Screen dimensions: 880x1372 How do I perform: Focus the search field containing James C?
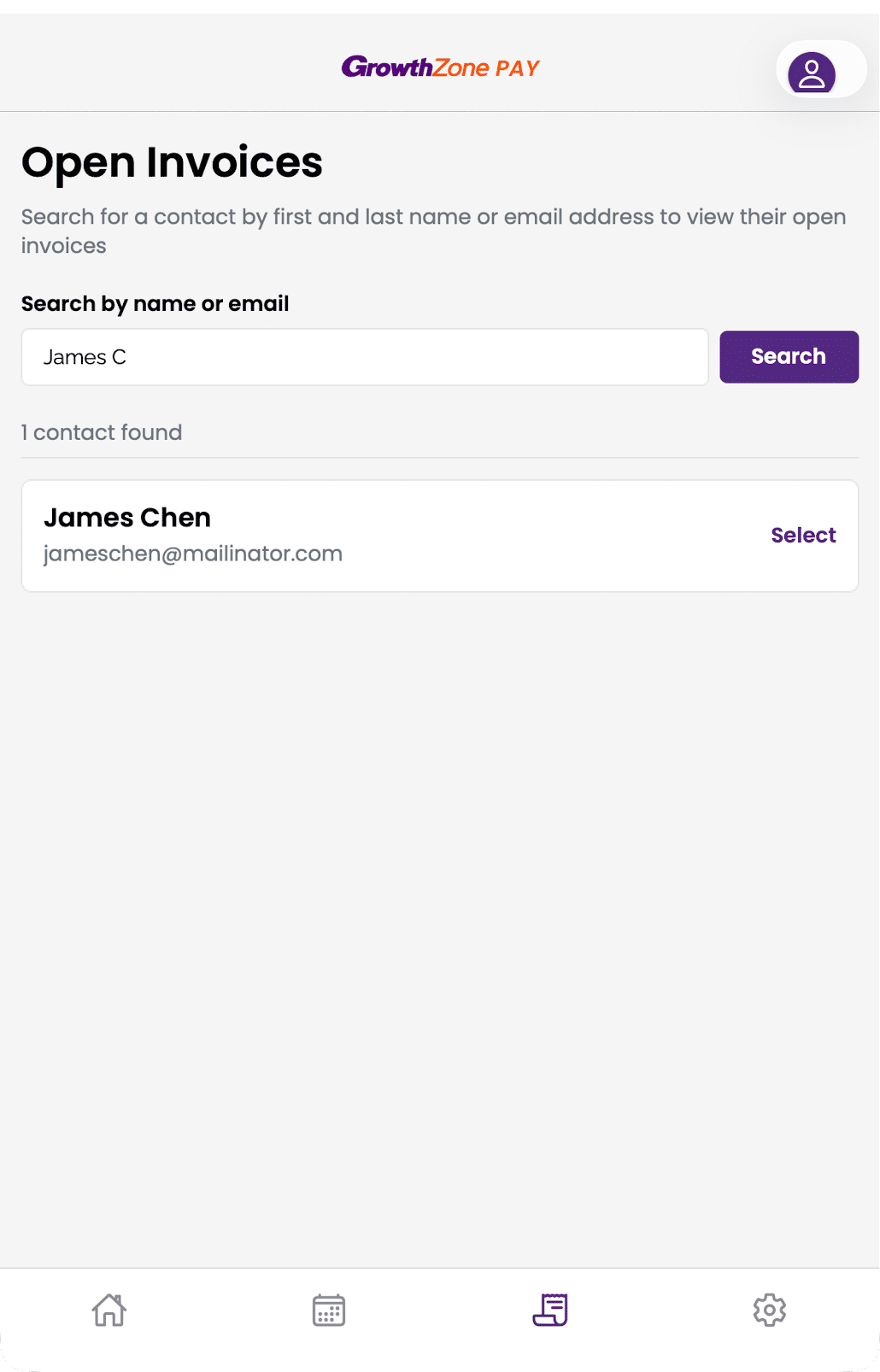(x=365, y=357)
